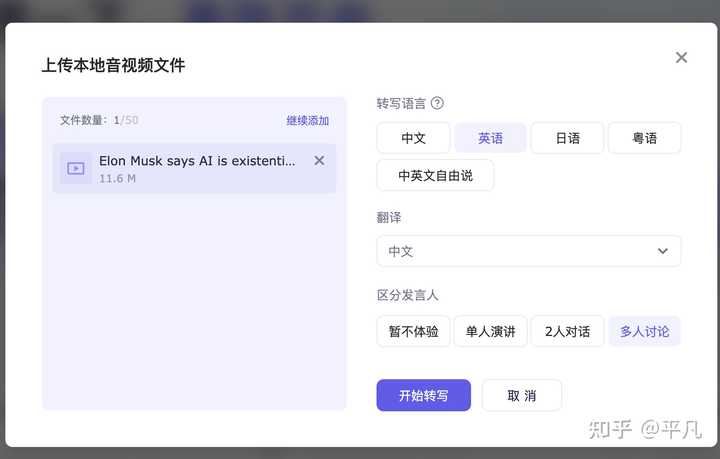This screenshot has height=459, width=720.
Task: Remove the Elon Musk file from list
Action: pos(319,161)
